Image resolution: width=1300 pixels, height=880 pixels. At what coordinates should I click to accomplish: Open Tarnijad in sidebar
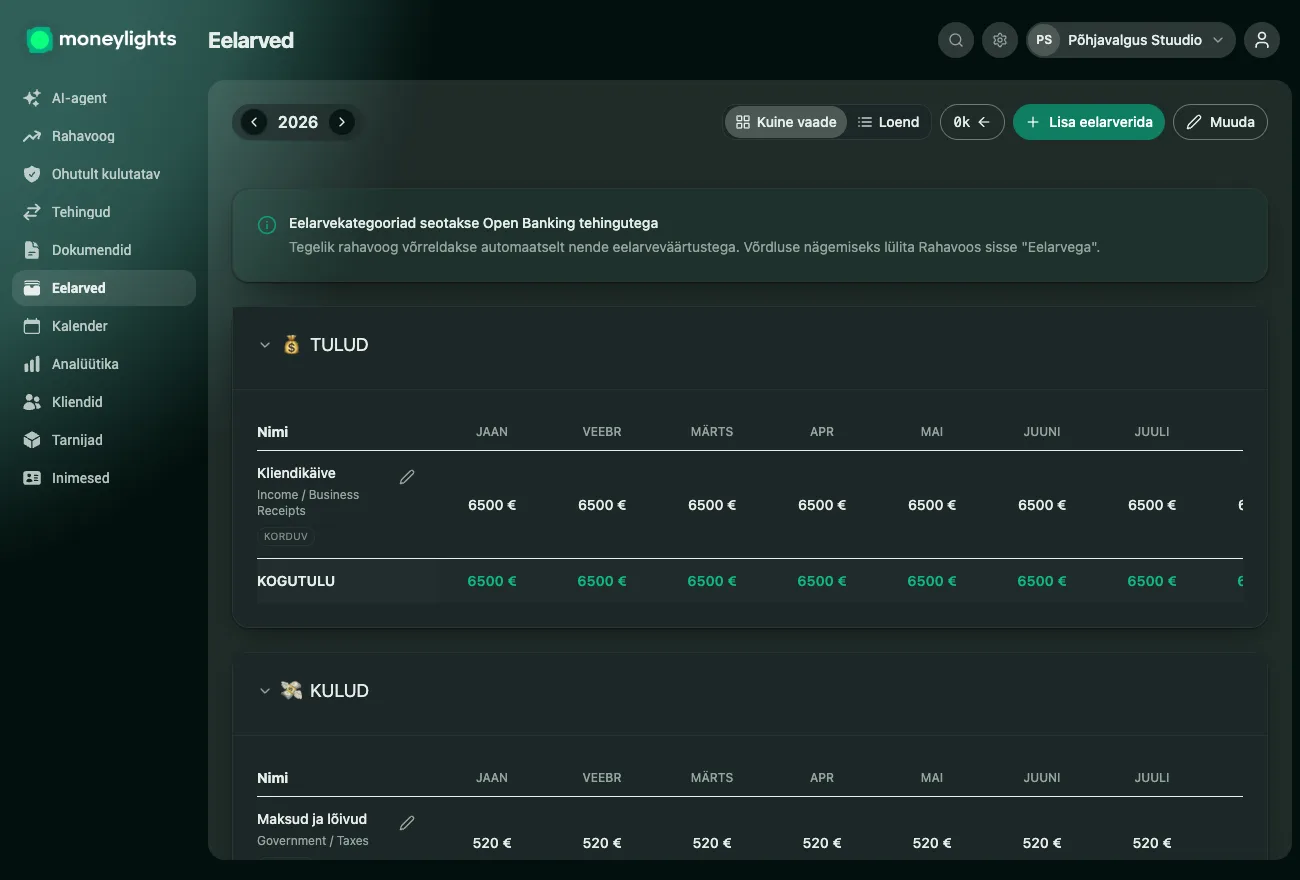pos(104,440)
